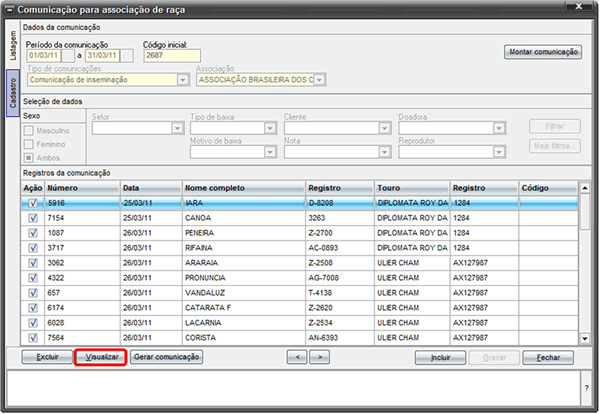Click the Mais filtros button
This screenshot has width=600, height=414.
tap(555, 146)
